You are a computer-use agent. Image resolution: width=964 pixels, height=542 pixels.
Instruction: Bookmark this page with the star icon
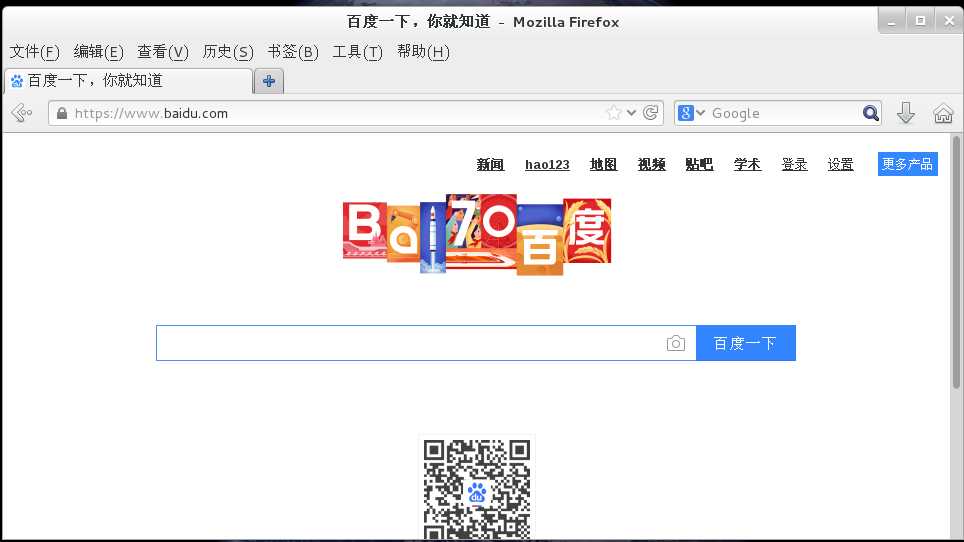click(x=614, y=113)
